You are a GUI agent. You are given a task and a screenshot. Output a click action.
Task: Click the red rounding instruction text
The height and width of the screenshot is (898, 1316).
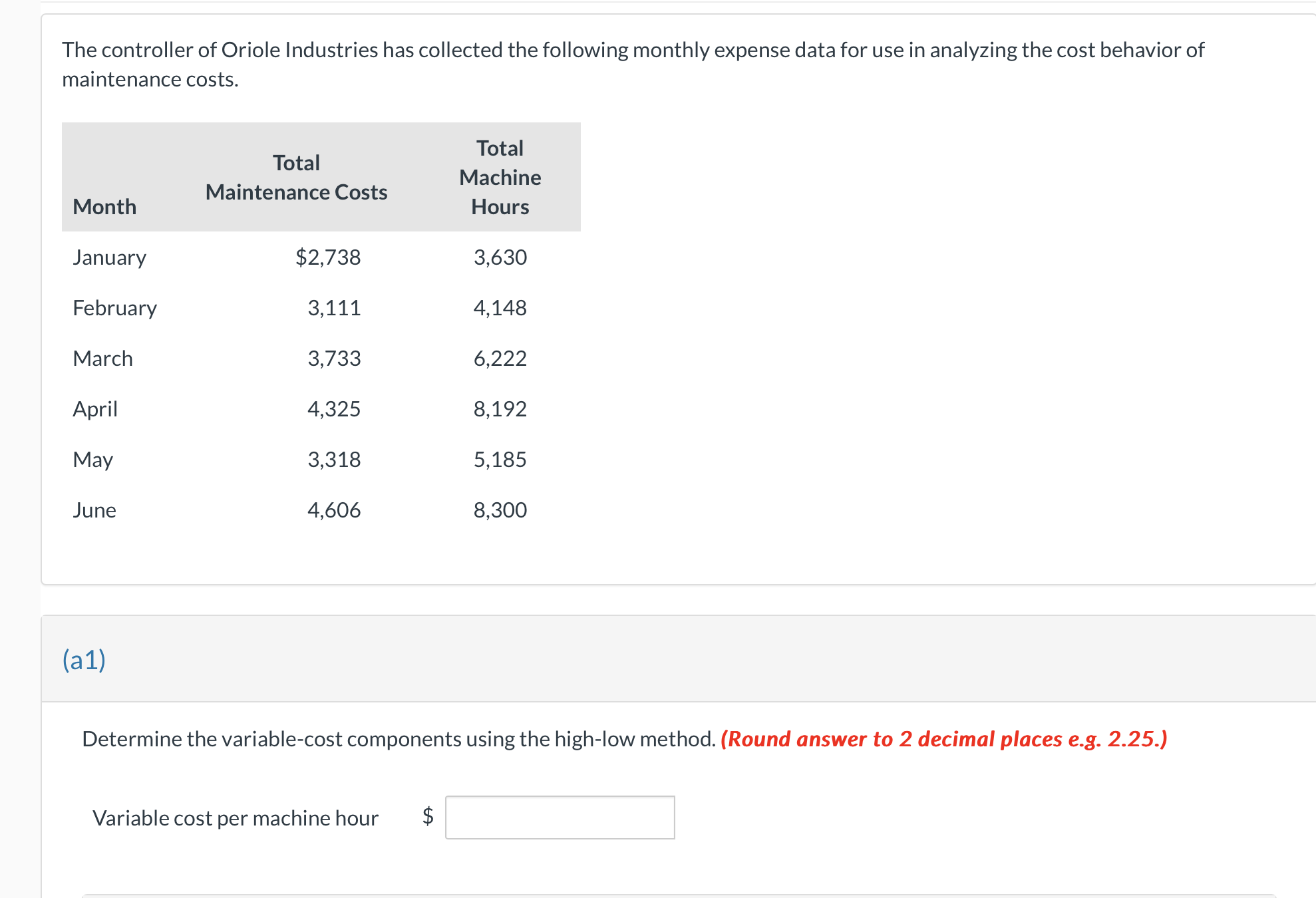coord(943,739)
